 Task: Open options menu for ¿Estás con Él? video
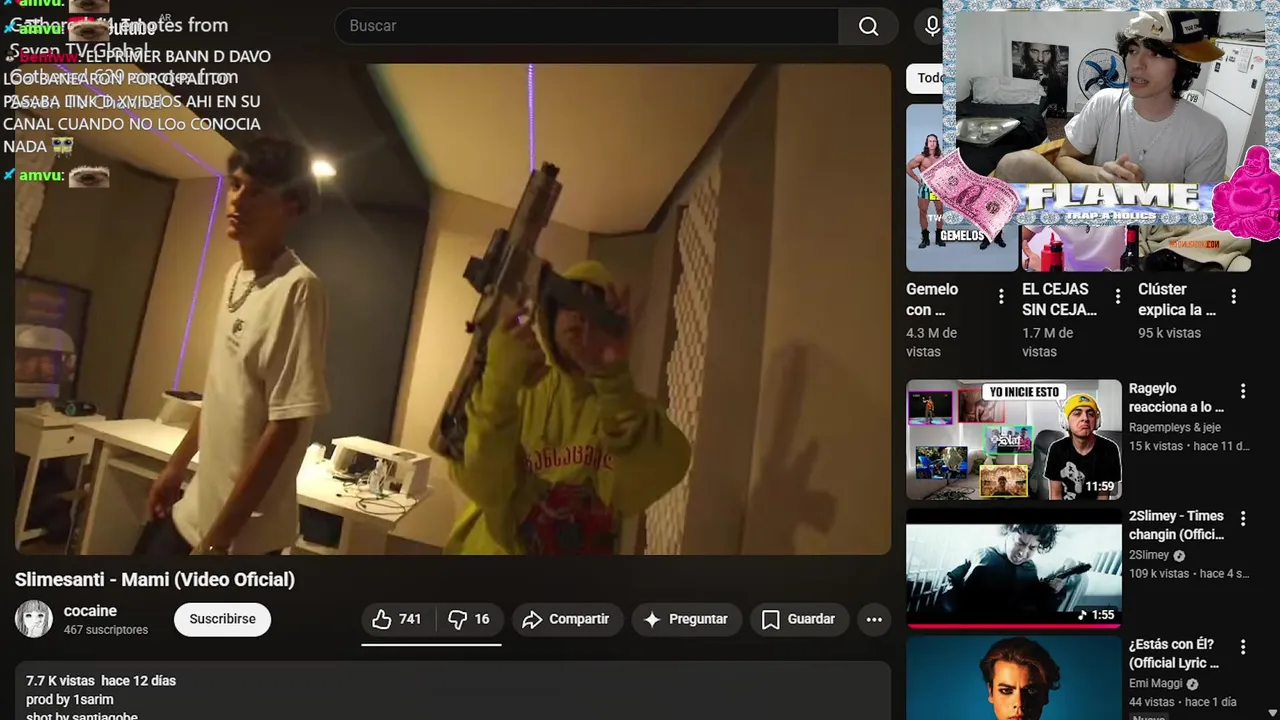point(1243,647)
